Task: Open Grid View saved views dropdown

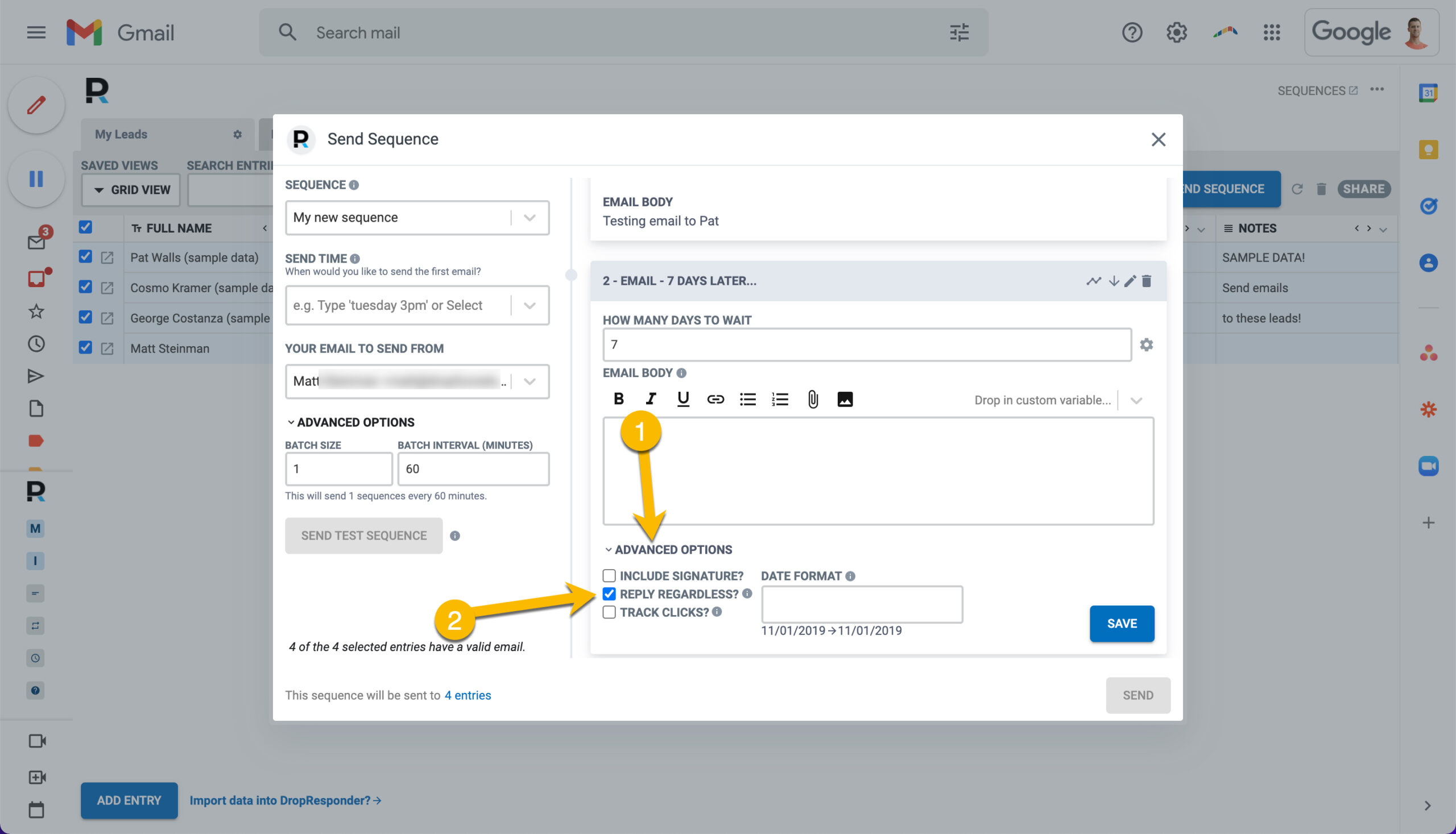Action: point(131,190)
